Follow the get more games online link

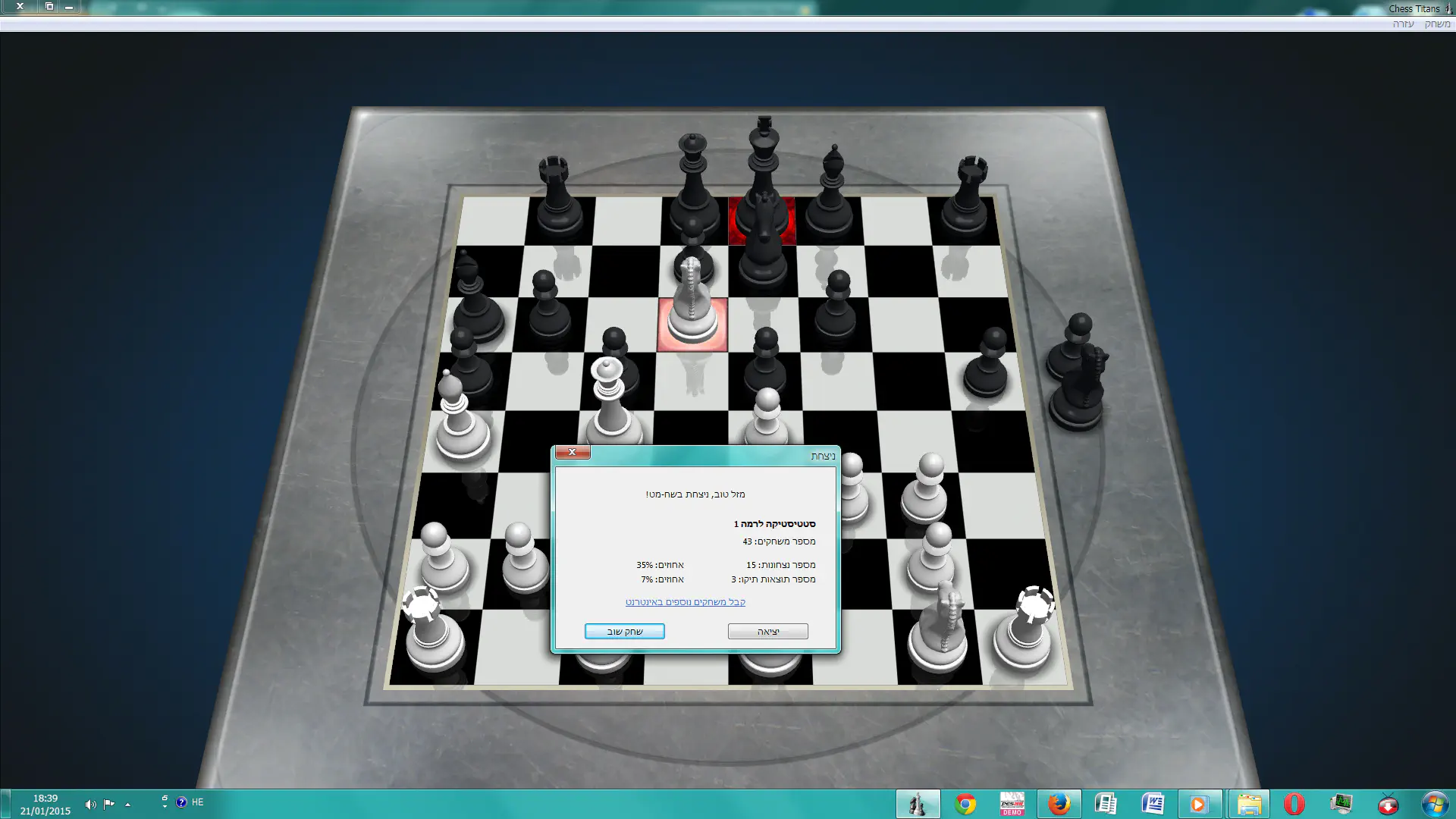tap(685, 602)
